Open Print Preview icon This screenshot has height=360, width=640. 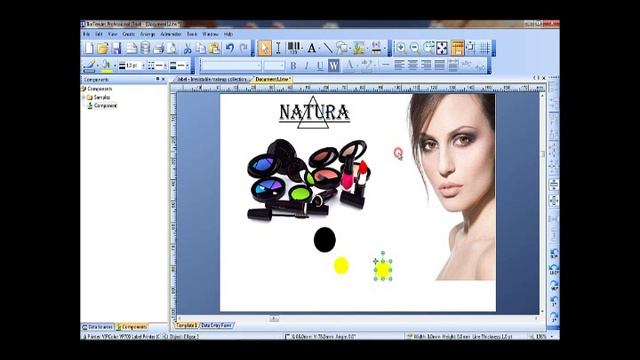point(171,48)
